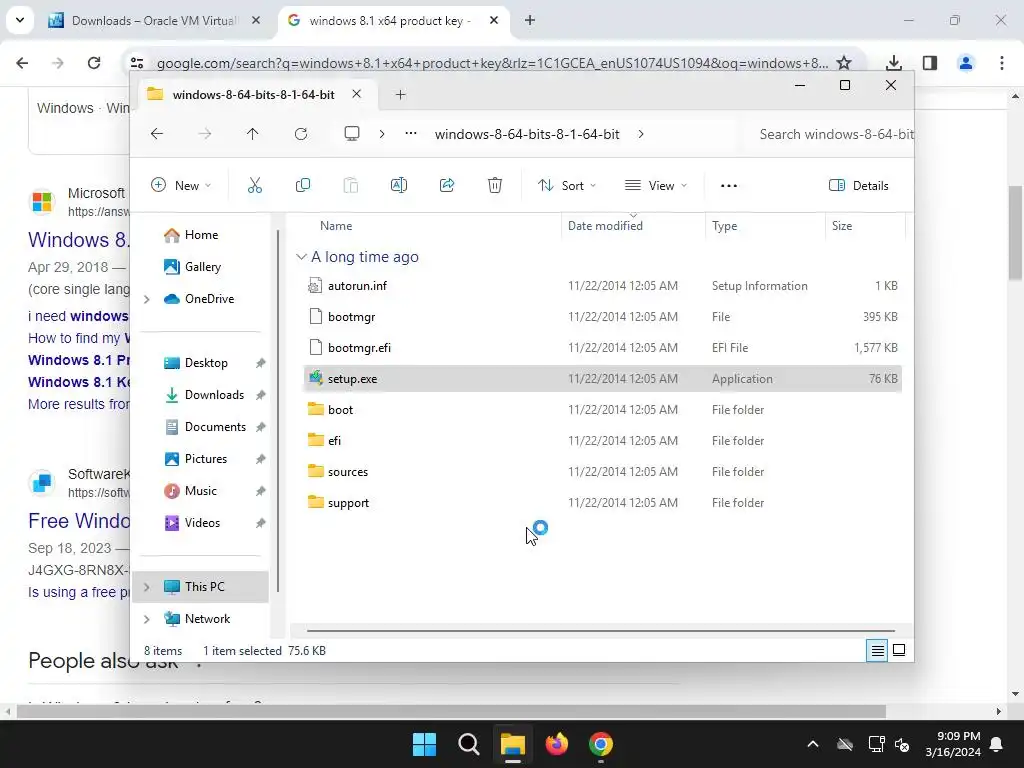Expand Network tree node

tap(147, 619)
